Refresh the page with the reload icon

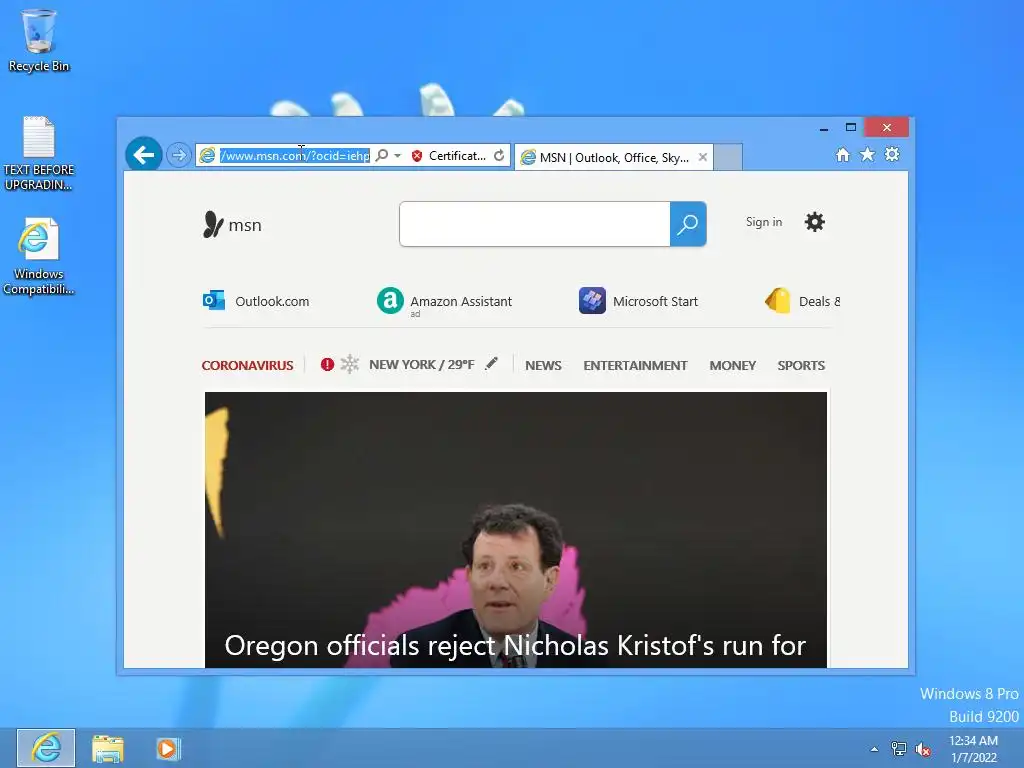click(x=499, y=155)
